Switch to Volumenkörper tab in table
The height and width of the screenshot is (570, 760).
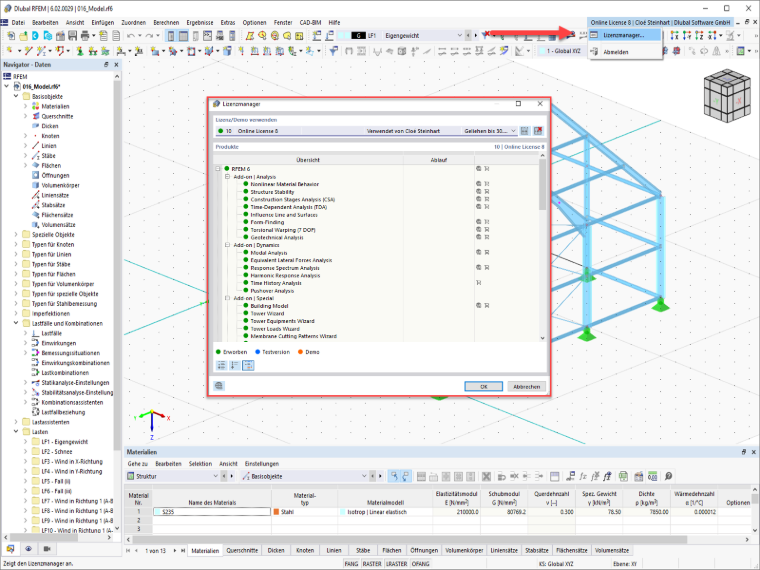tap(464, 550)
